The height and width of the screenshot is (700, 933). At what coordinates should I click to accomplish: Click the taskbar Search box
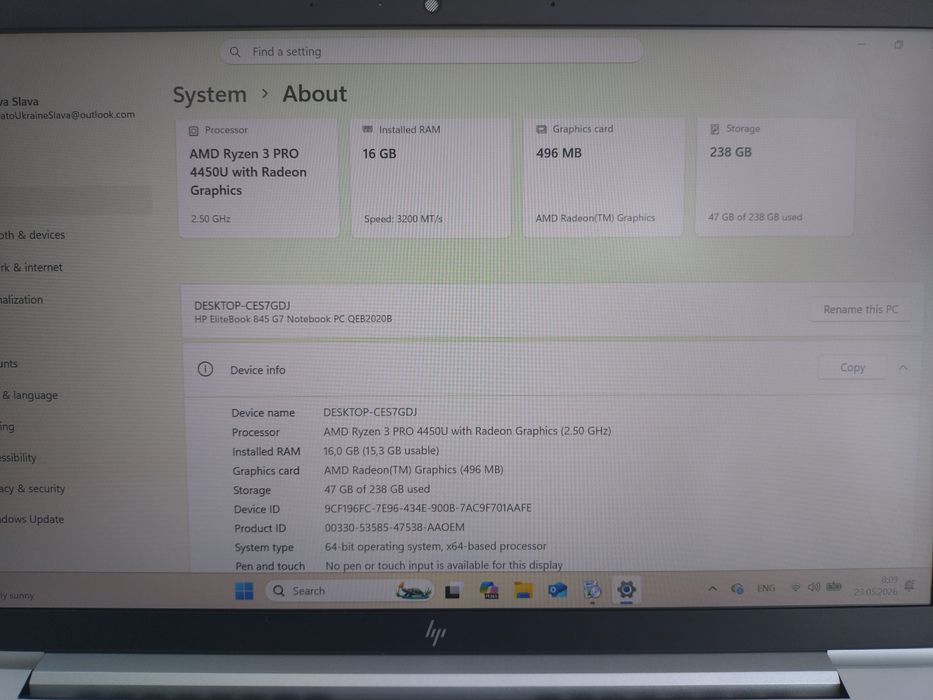(x=349, y=591)
